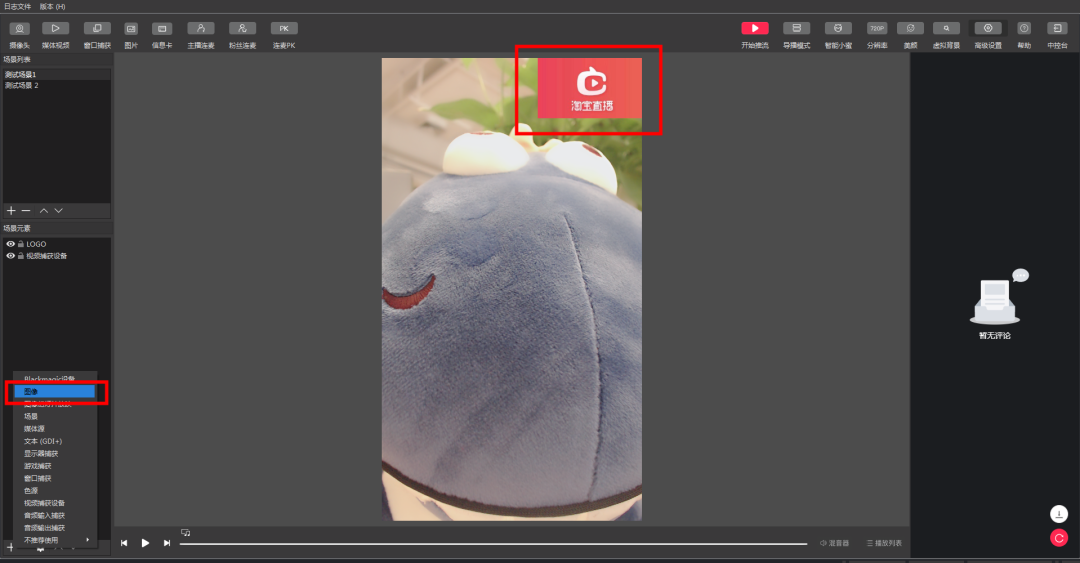The image size is (1080, 563).
Task: Select scene 测试场景1
Action: pyautogui.click(x=56, y=74)
